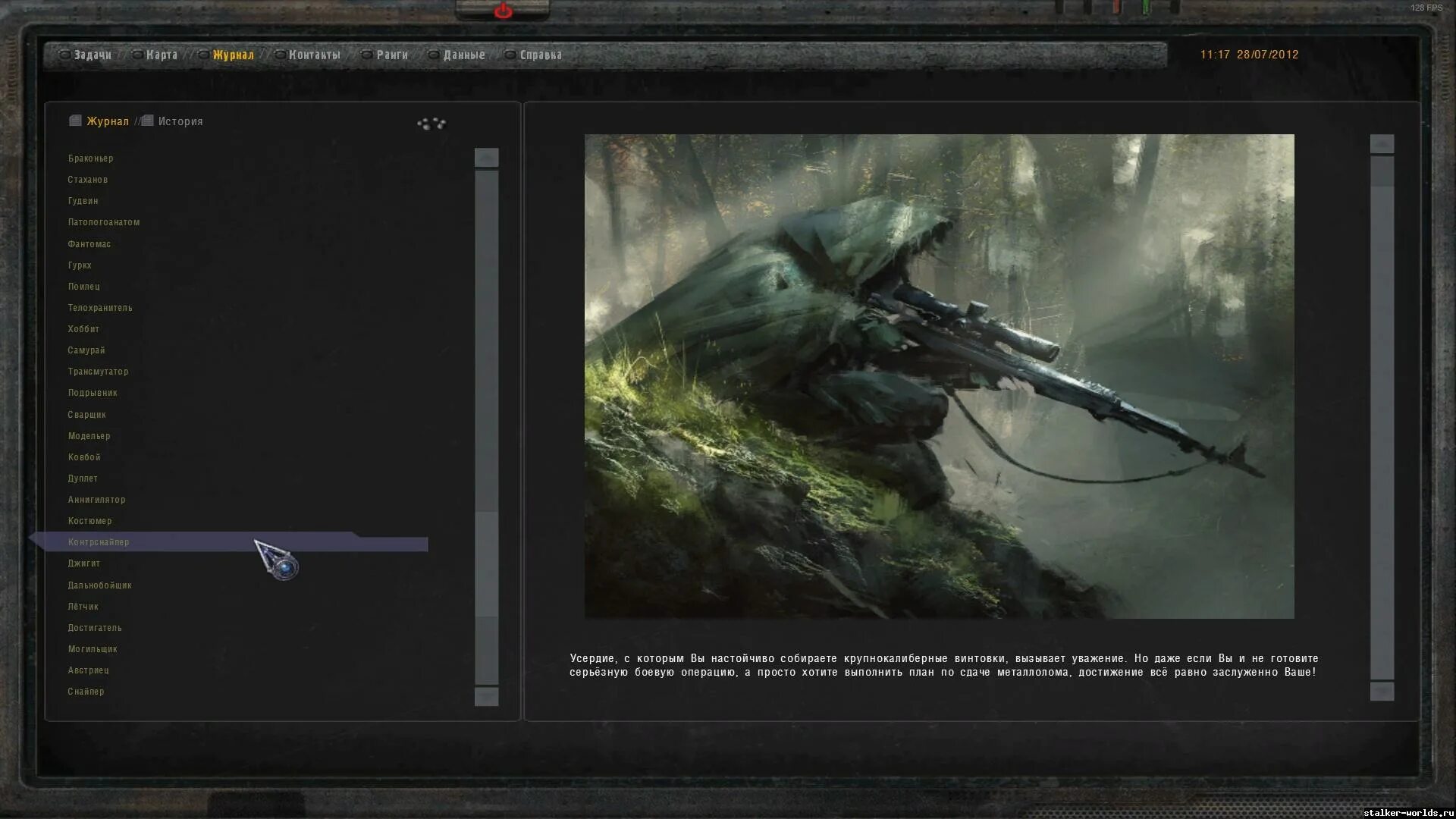The width and height of the screenshot is (1456, 819).
Task: Click the История sub-tab book icon
Action: pyautogui.click(x=147, y=121)
